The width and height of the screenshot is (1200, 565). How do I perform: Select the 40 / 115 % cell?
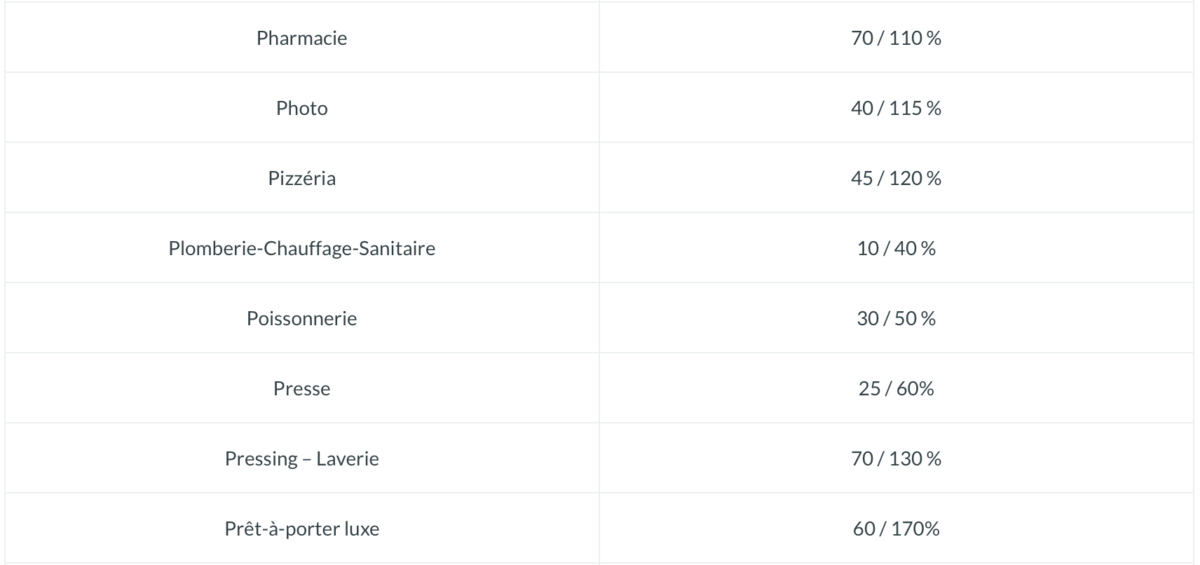[896, 108]
